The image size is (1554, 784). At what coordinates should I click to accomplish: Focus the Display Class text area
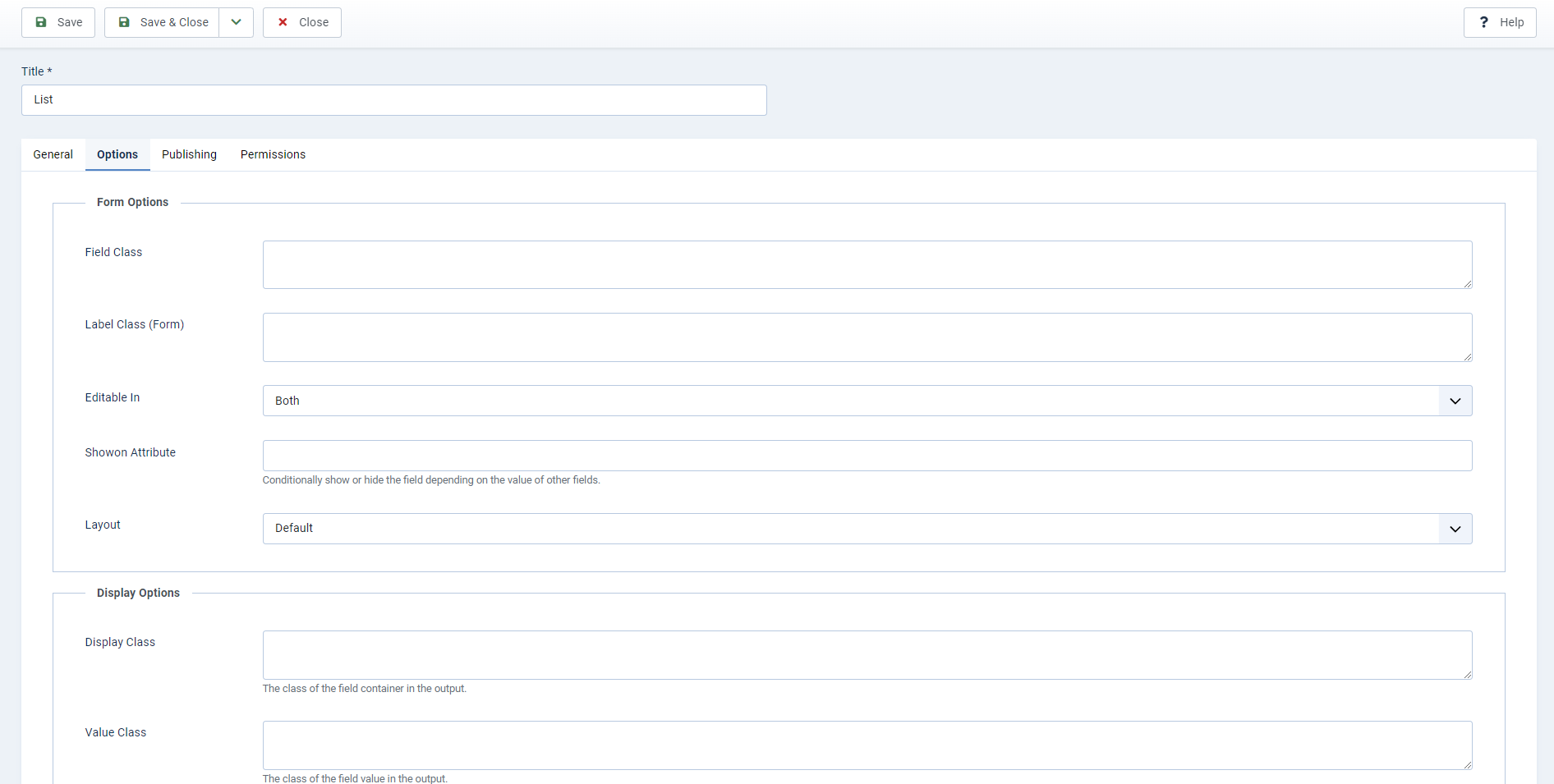867,655
